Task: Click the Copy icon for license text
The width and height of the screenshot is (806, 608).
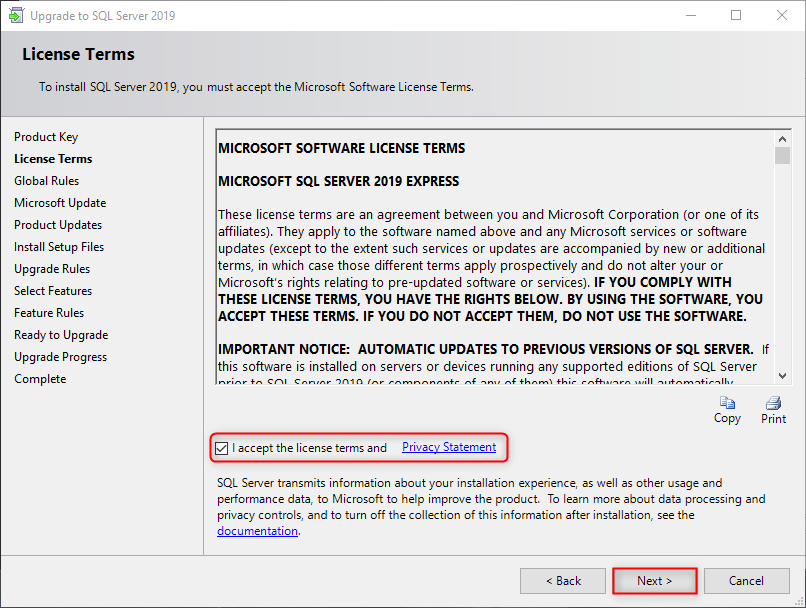Action: coord(727,403)
